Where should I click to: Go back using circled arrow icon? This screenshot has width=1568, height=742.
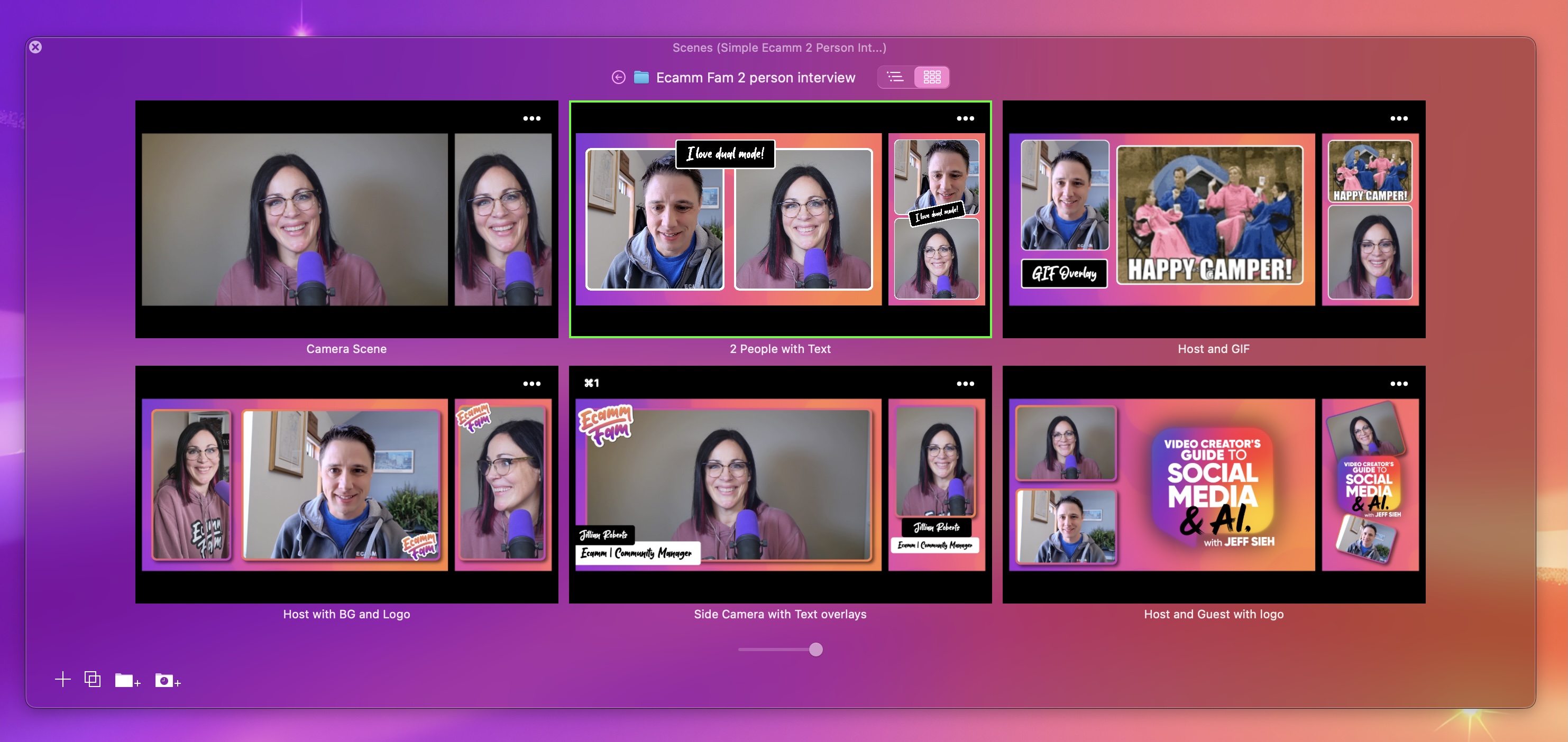pyautogui.click(x=618, y=77)
